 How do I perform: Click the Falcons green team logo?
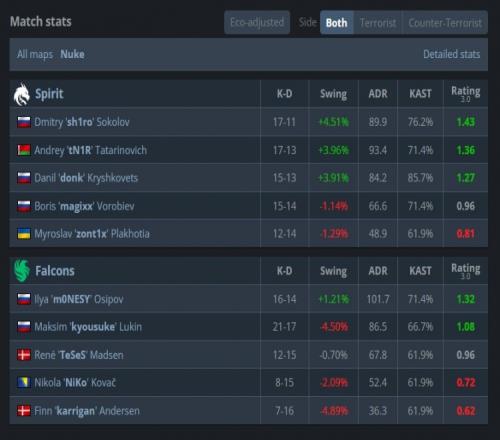(22, 271)
